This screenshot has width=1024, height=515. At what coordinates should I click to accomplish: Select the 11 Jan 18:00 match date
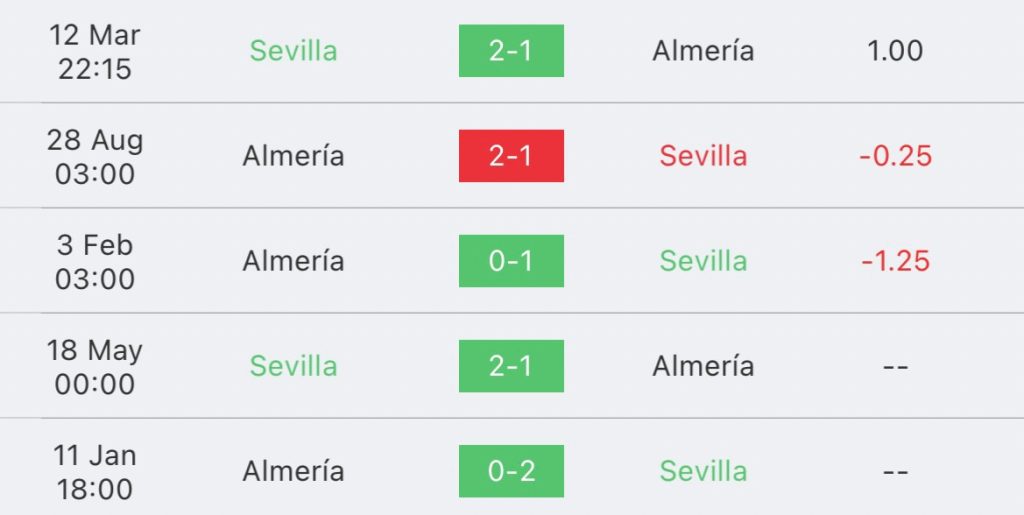[x=95, y=472]
